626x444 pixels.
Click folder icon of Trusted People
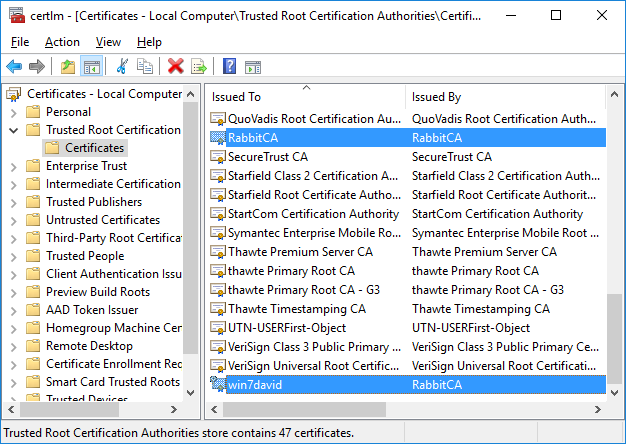pos(33,256)
